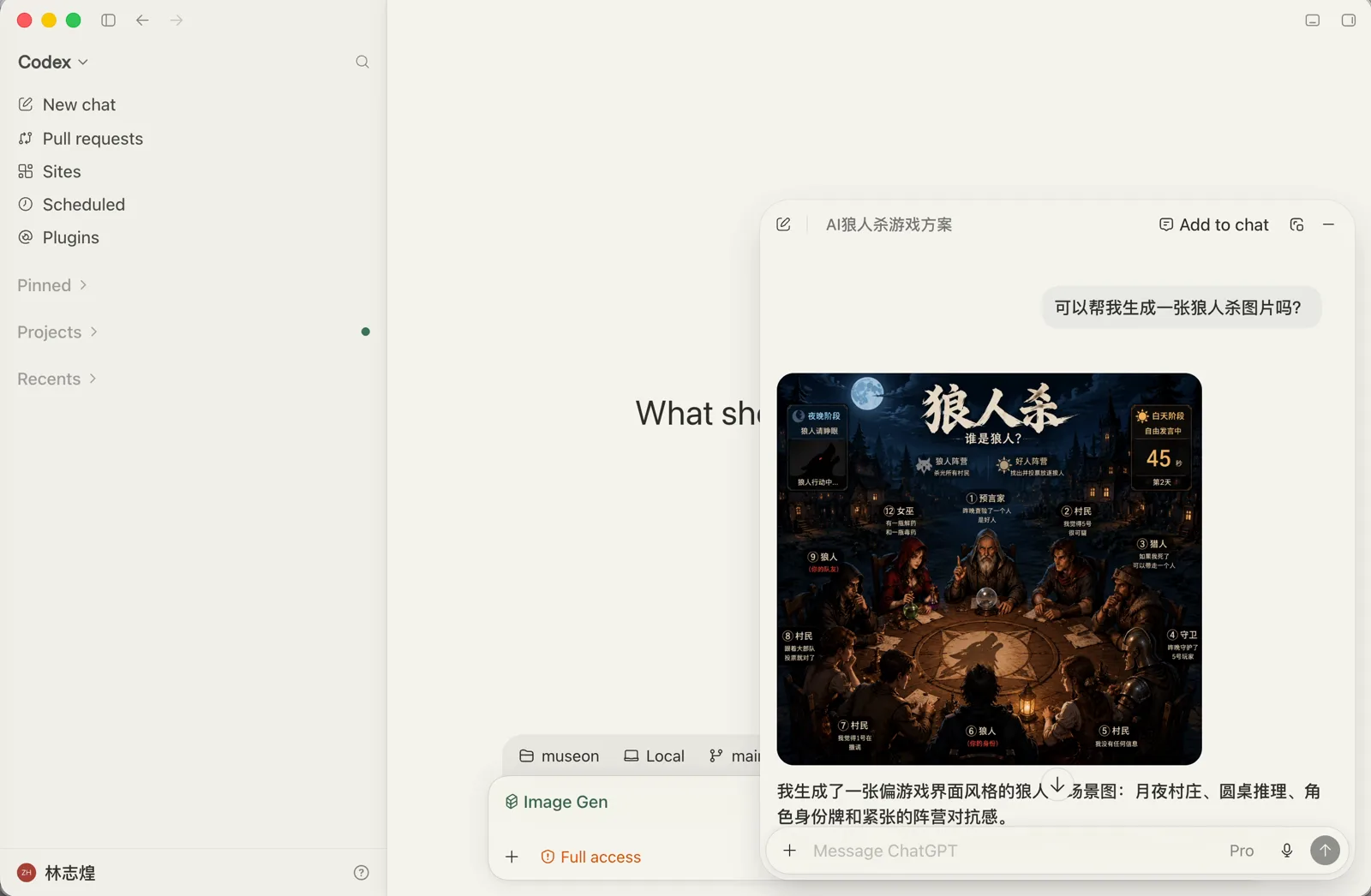Image resolution: width=1371 pixels, height=896 pixels.
Task: Click the plus icon in Message ChatGPT box
Action: (790, 851)
